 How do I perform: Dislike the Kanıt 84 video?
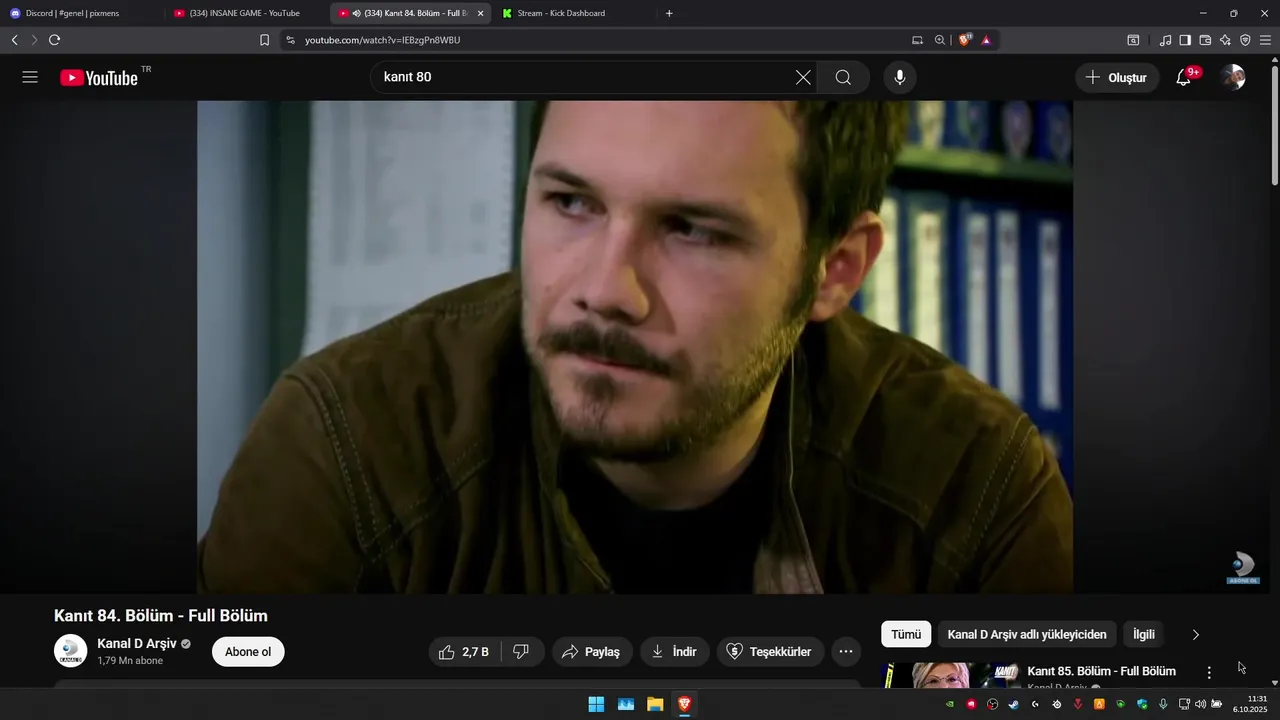pos(521,652)
